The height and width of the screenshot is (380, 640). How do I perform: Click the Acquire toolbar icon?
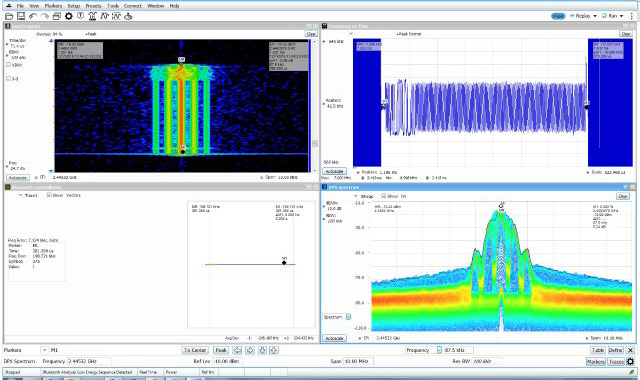92,16
